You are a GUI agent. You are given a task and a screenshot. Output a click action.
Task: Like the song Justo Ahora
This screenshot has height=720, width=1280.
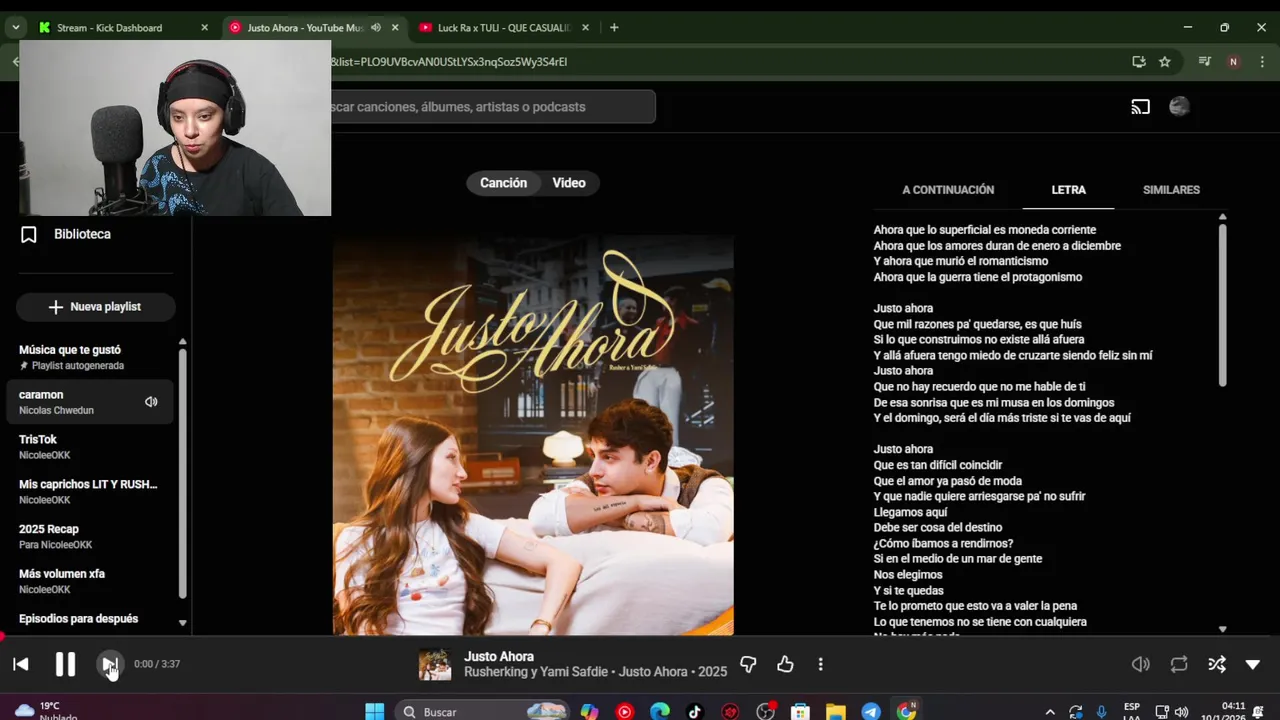click(x=785, y=664)
